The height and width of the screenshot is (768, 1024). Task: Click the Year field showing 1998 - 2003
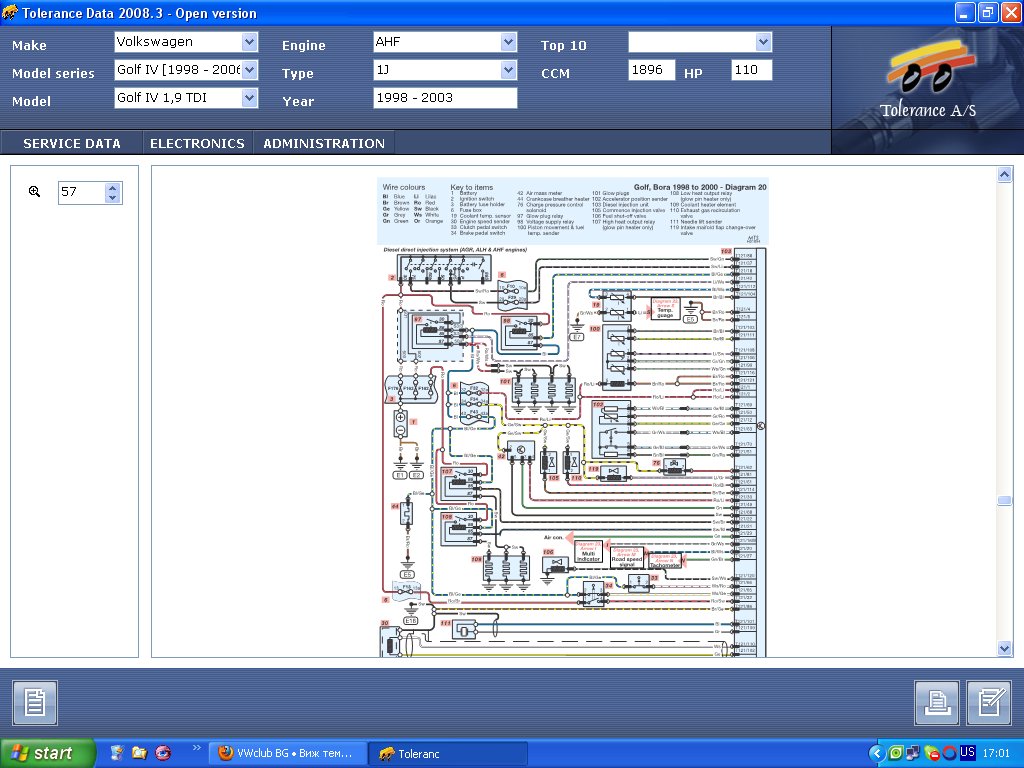[445, 98]
